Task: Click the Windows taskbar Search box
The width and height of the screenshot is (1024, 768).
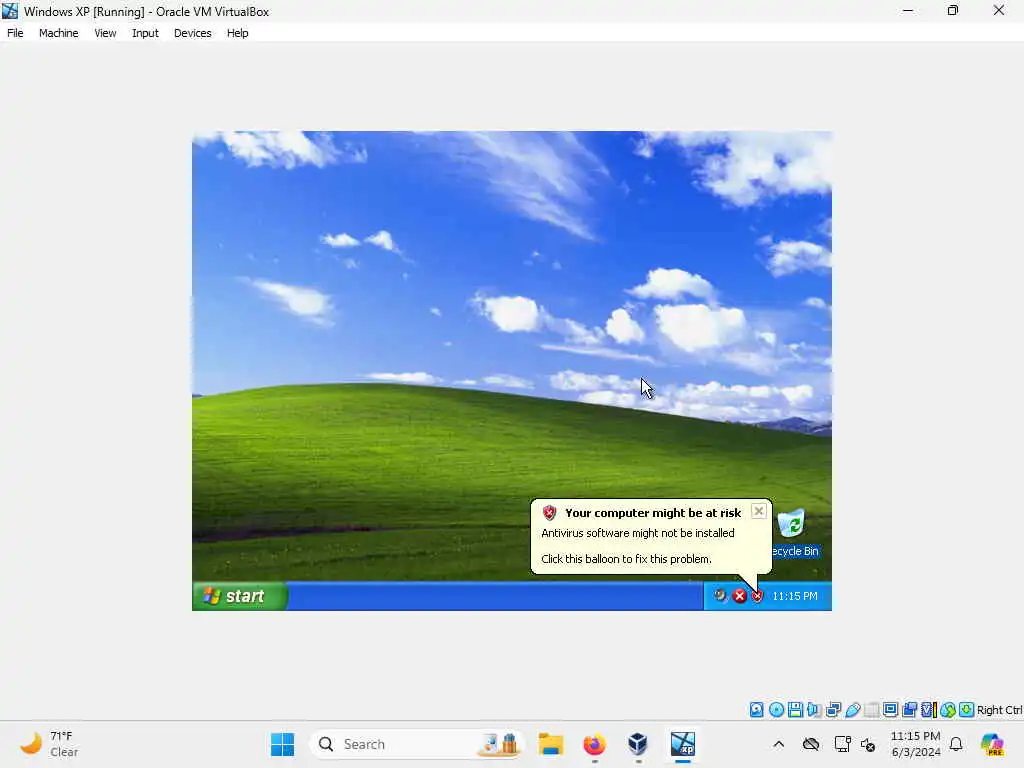Action: pos(416,744)
